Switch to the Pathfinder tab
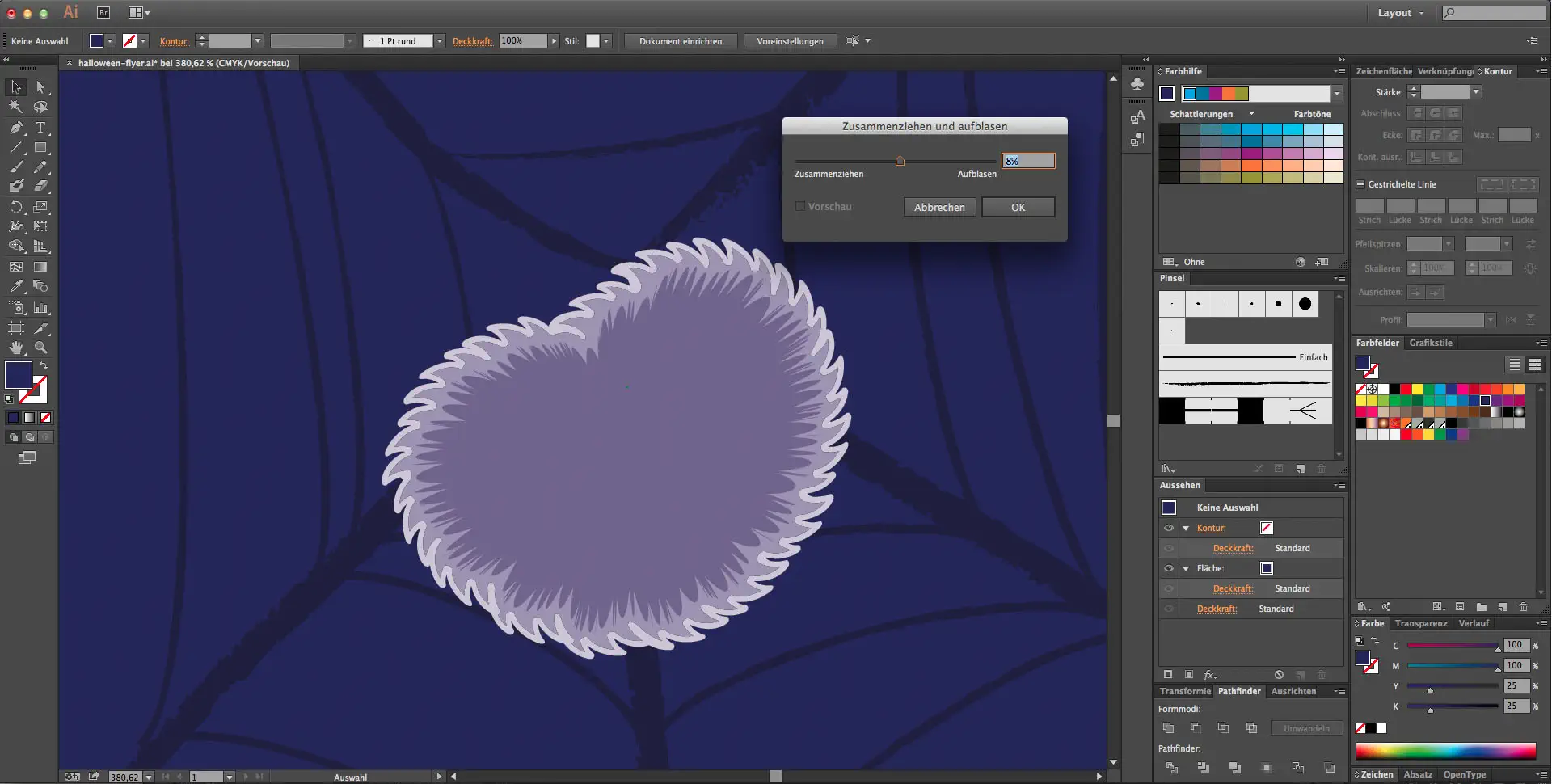Image resolution: width=1552 pixels, height=784 pixels. [1239, 691]
